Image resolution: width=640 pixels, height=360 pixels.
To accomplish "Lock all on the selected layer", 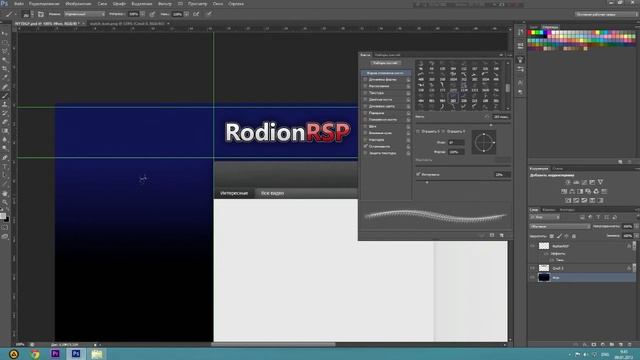I will point(574,236).
